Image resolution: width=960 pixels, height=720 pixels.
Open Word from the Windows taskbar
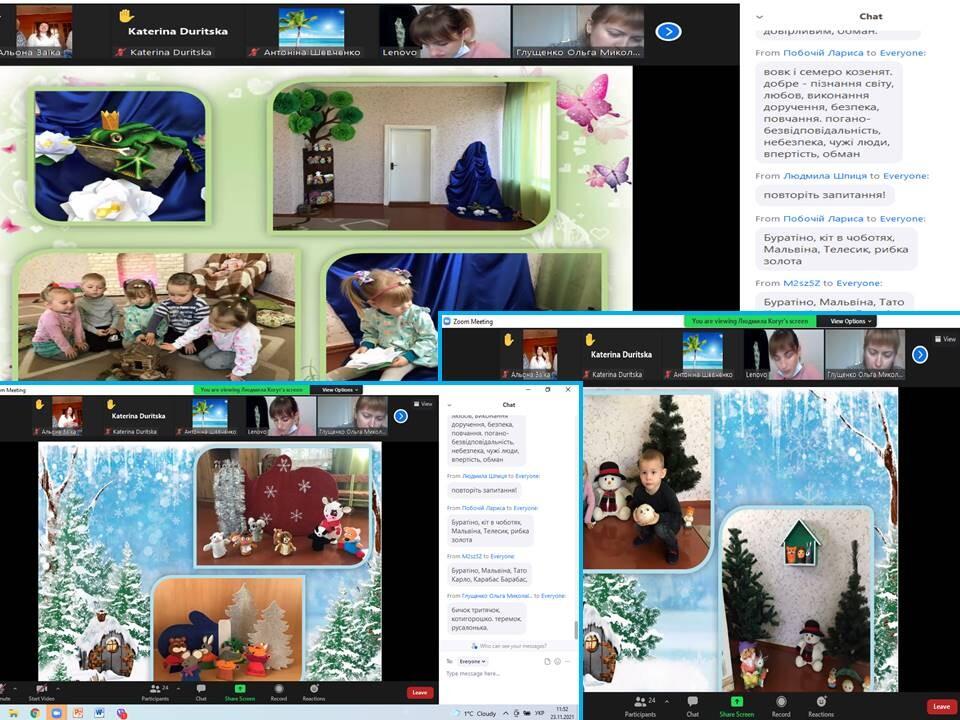[99, 713]
